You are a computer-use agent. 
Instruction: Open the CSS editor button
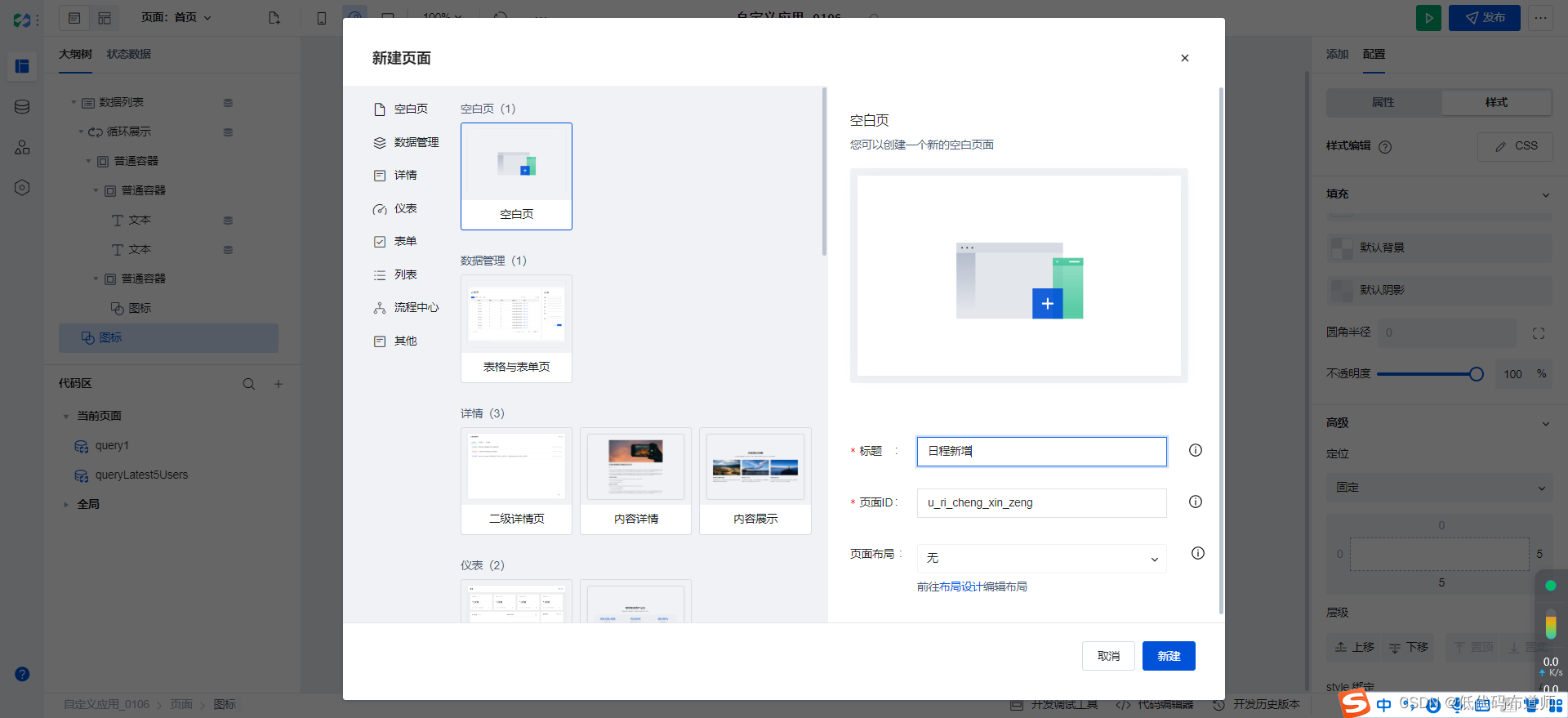[1515, 146]
